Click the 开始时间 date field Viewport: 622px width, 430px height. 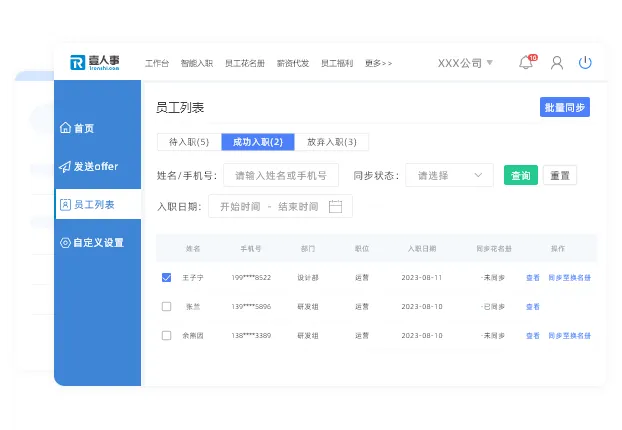240,207
